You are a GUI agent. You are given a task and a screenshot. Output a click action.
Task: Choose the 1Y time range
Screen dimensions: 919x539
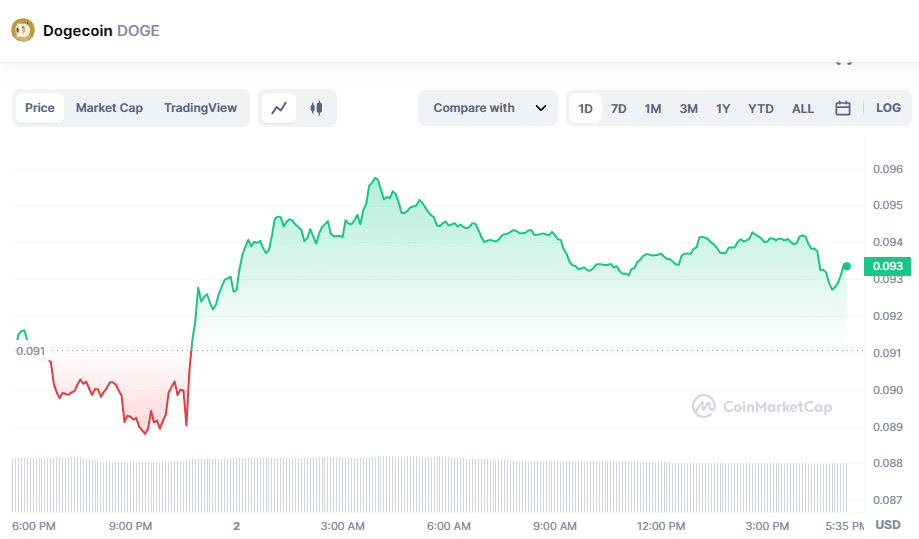point(723,108)
